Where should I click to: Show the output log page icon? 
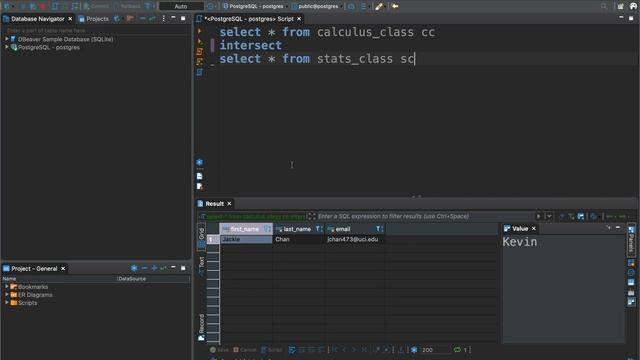pos(200,176)
